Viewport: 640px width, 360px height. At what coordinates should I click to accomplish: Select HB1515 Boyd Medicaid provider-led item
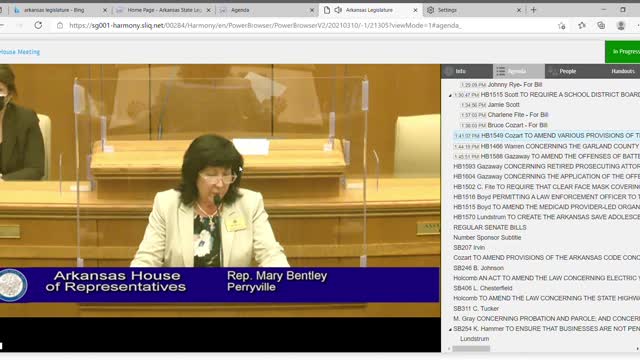(546, 207)
